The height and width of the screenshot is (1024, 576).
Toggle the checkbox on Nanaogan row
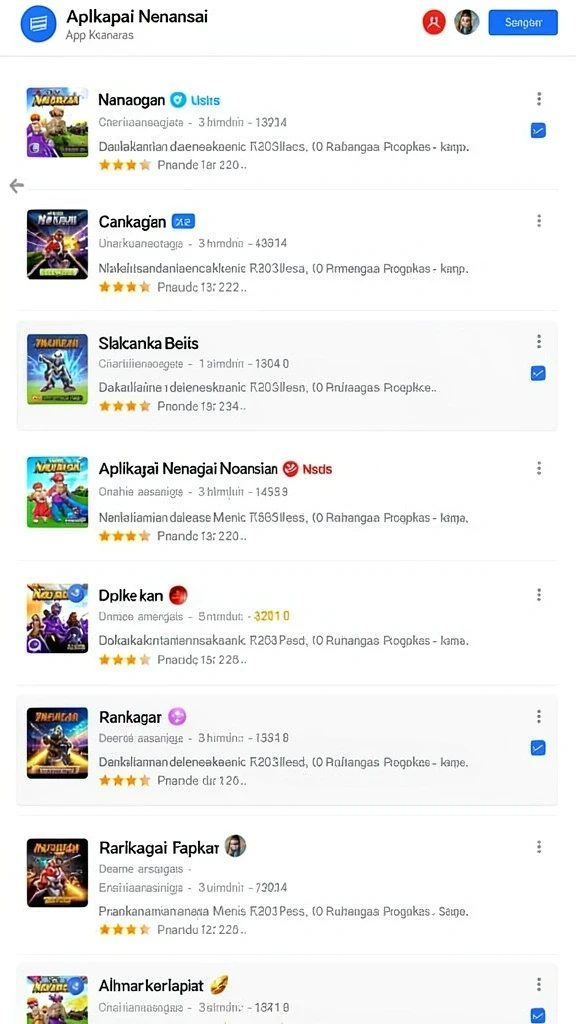[x=538, y=131]
